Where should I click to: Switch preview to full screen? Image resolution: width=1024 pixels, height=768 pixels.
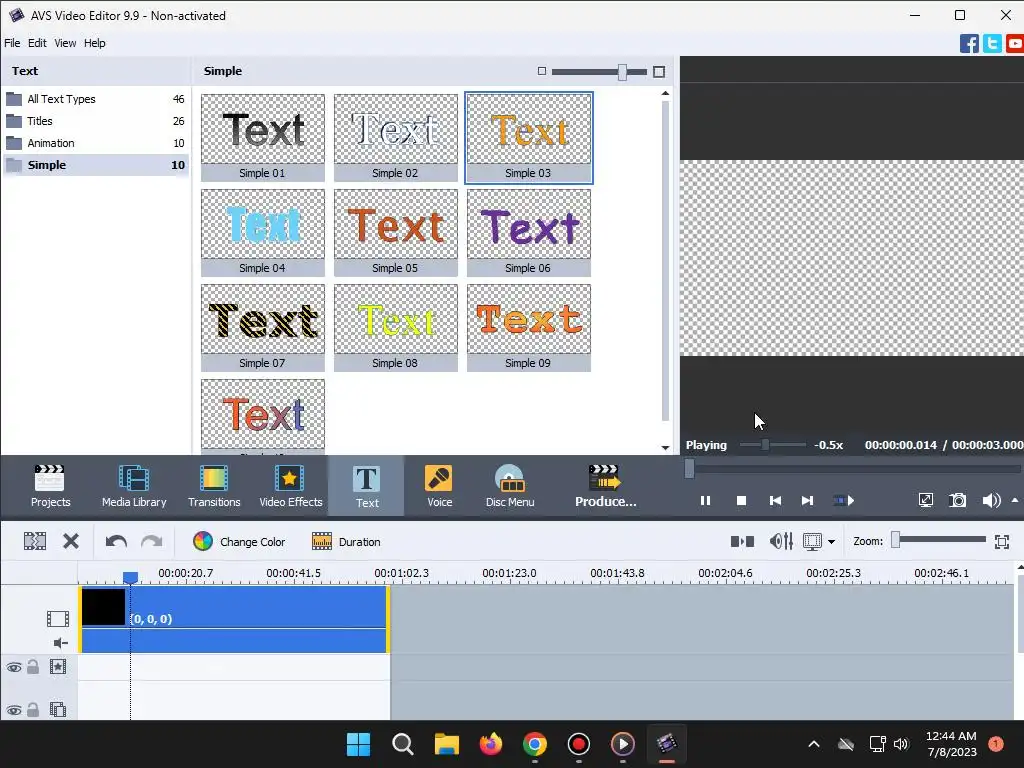pos(925,500)
